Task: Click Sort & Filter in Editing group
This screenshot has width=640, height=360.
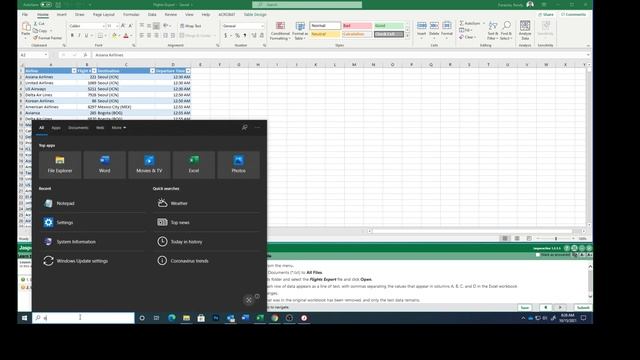Action: point(493,31)
